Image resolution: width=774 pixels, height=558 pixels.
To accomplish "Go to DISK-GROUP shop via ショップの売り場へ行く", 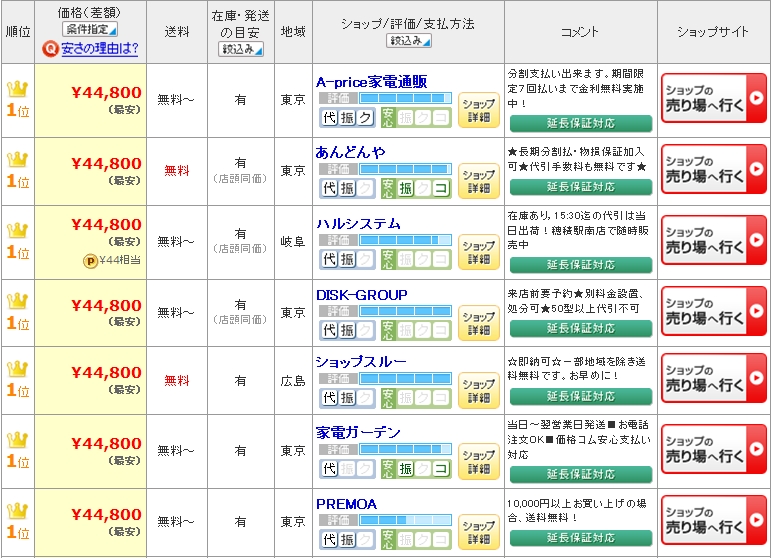I will [x=714, y=311].
